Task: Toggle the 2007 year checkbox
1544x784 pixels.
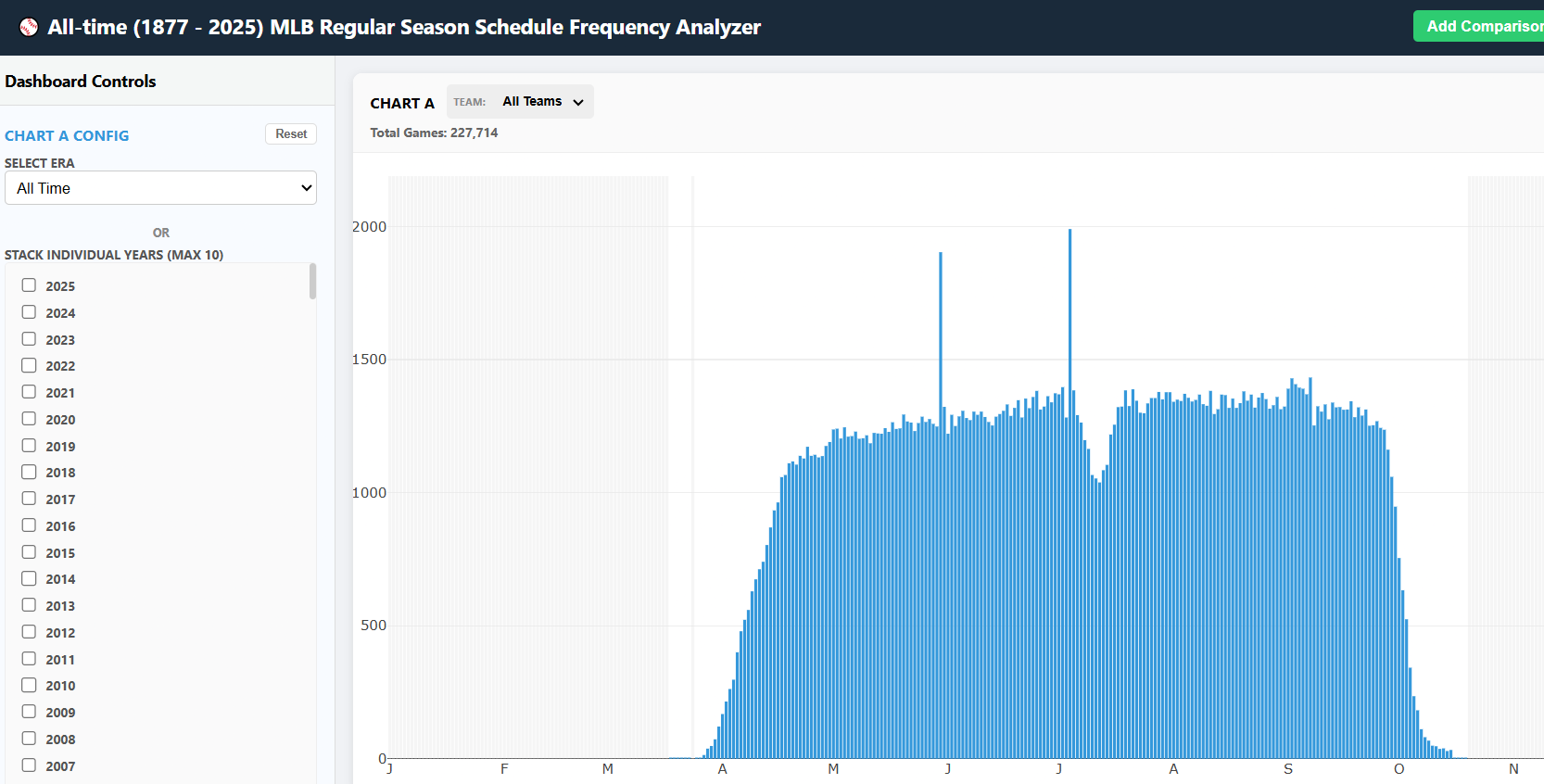Action: pos(30,765)
